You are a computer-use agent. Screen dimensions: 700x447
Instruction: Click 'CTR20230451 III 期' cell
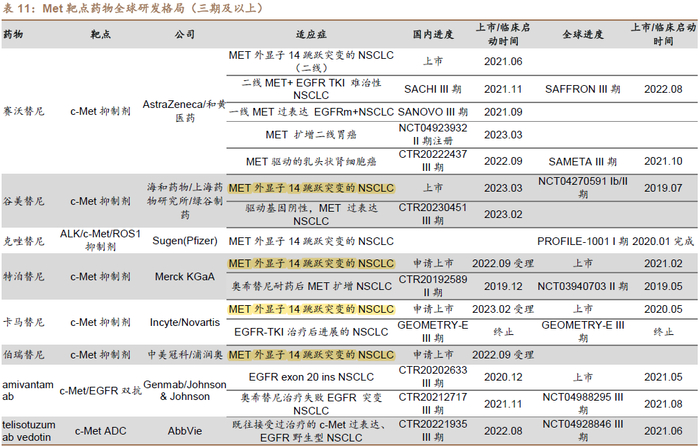click(x=433, y=214)
